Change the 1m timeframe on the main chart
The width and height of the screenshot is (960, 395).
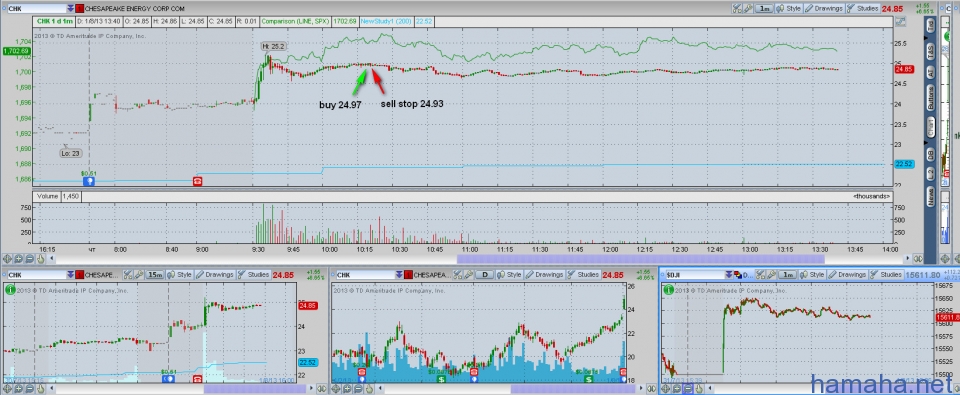[x=764, y=9]
